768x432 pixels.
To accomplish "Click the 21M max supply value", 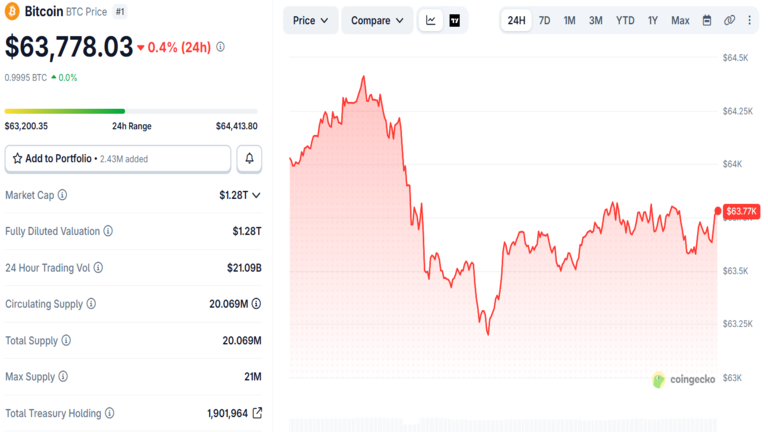I will pyautogui.click(x=253, y=376).
